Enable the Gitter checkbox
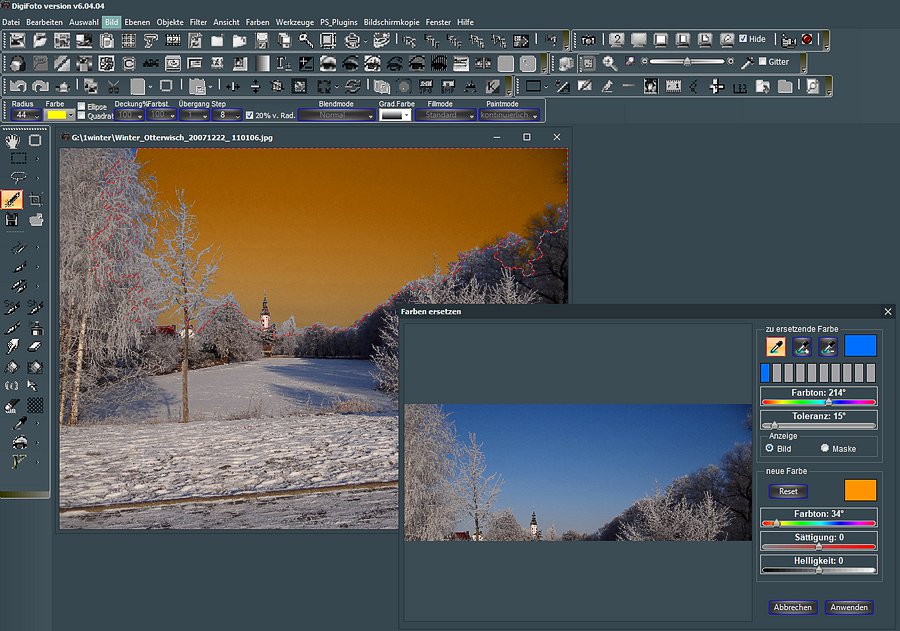 (763, 62)
